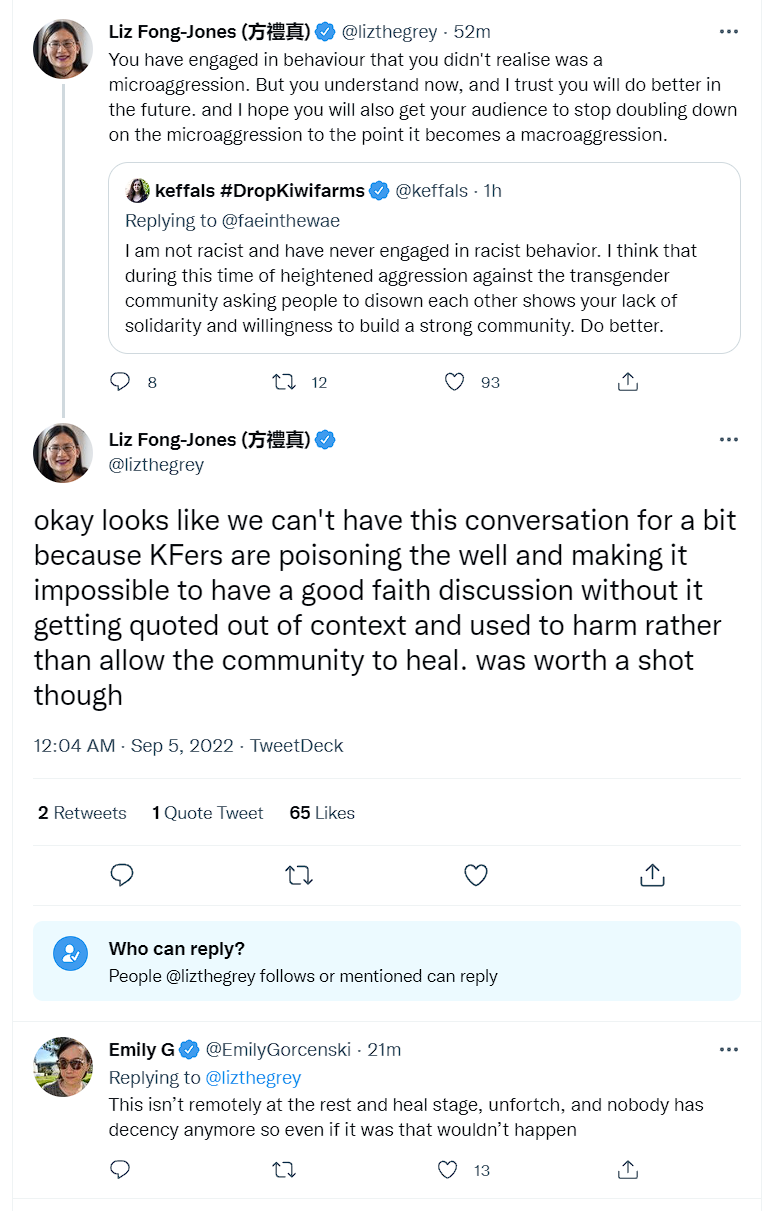Retweet the main tweet about KFers
The width and height of the screenshot is (777, 1211).
[299, 875]
